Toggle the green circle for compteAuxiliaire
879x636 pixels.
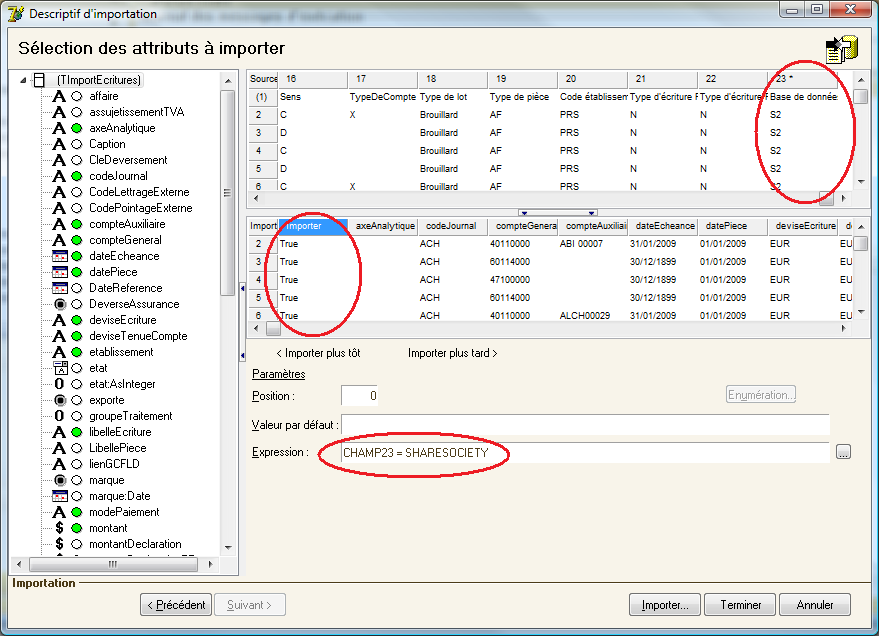coord(77,224)
